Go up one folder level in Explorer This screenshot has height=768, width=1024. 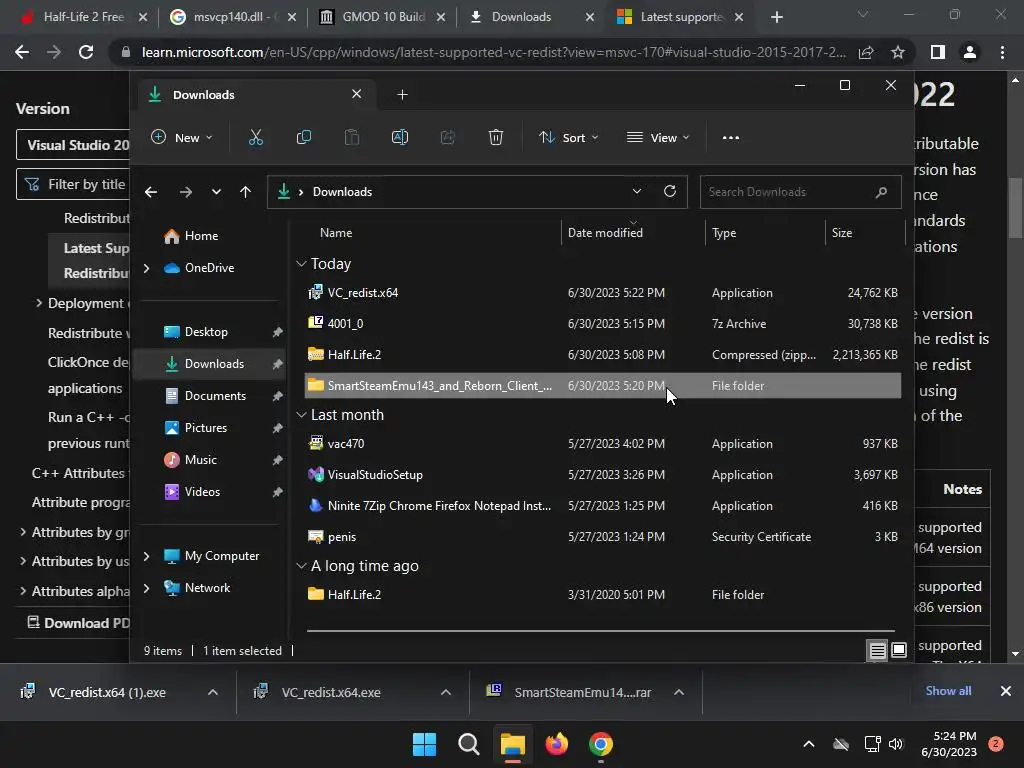(x=246, y=192)
